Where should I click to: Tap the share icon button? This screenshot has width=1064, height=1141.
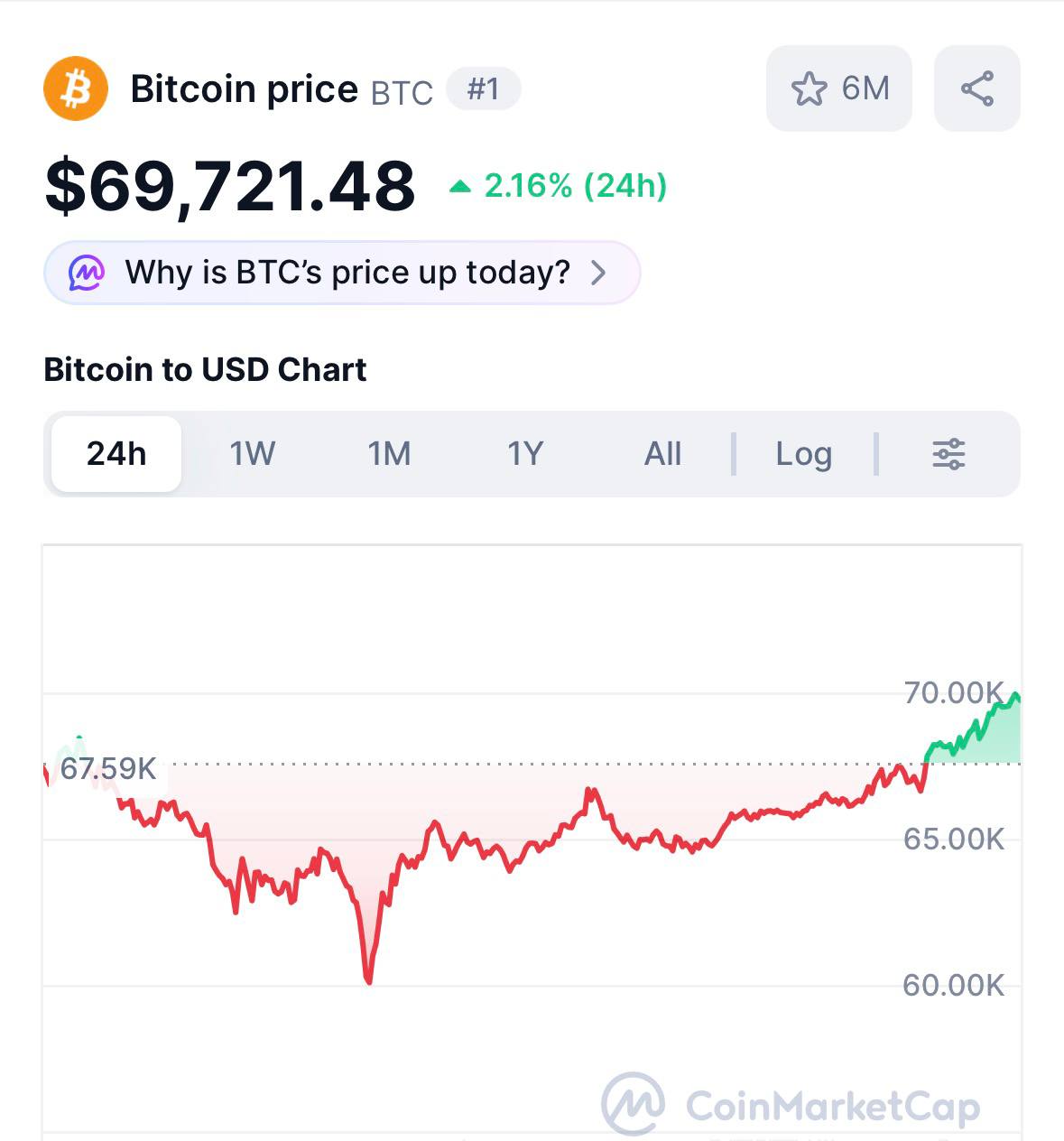point(977,88)
